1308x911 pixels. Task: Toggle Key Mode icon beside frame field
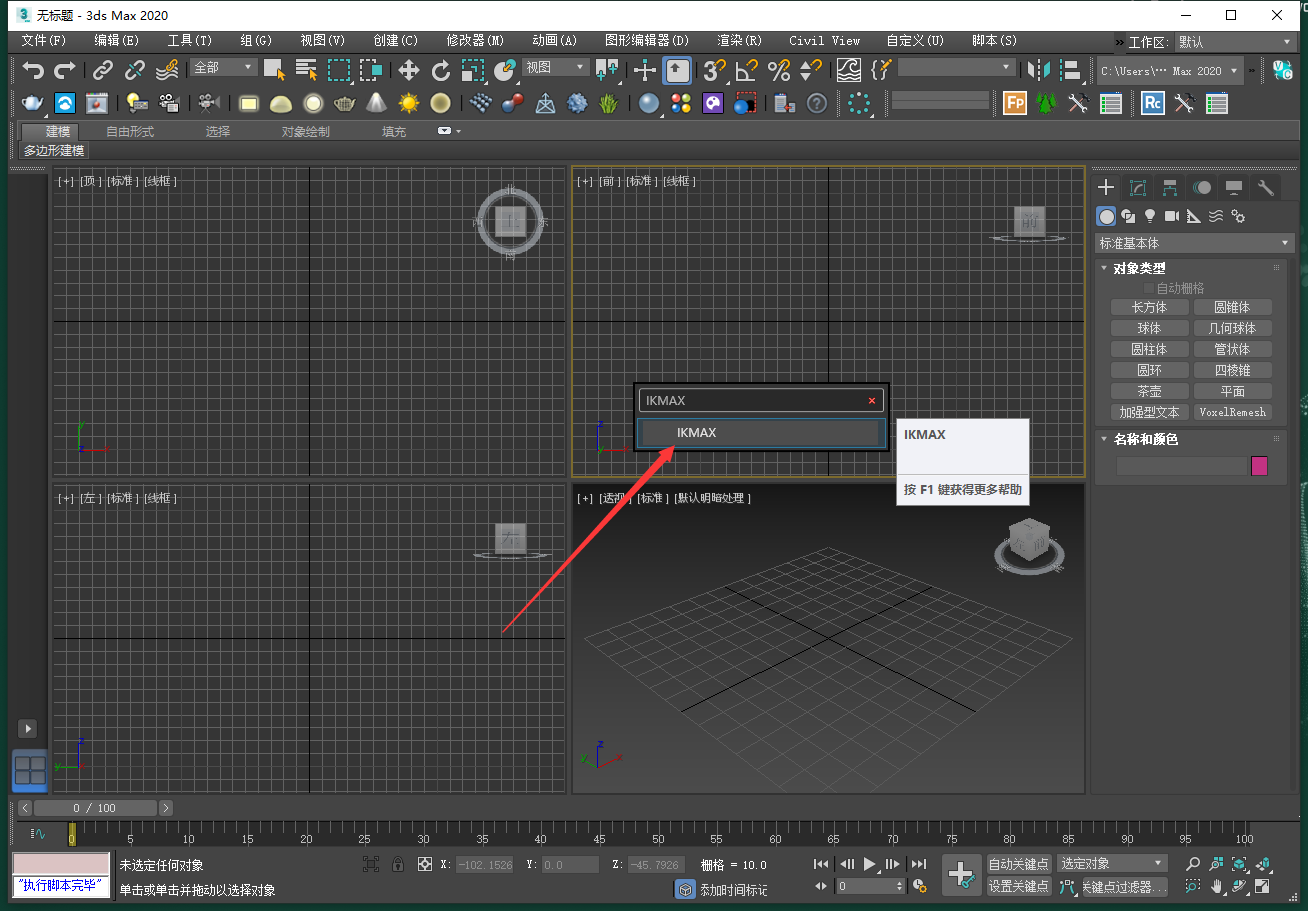(x=821, y=886)
